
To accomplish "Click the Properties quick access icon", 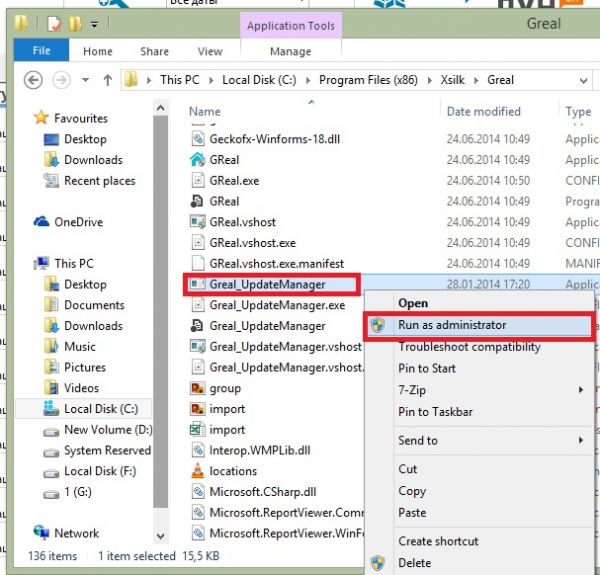I will [54, 24].
